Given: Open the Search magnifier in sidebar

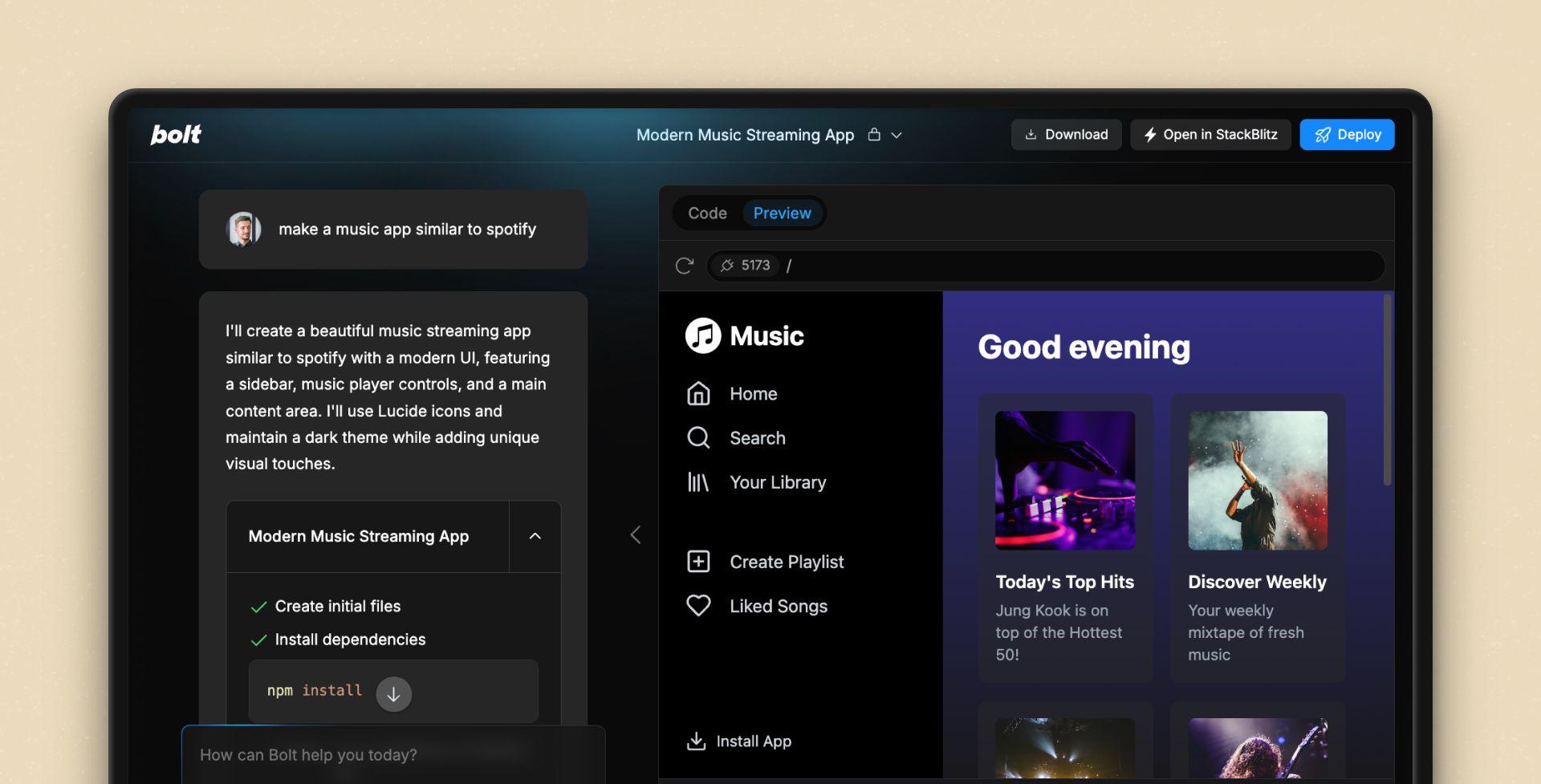Looking at the screenshot, I should tap(698, 437).
